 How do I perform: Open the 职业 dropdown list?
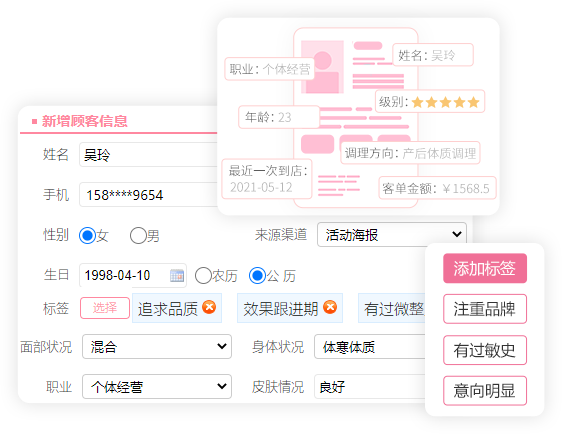[x=157, y=387]
